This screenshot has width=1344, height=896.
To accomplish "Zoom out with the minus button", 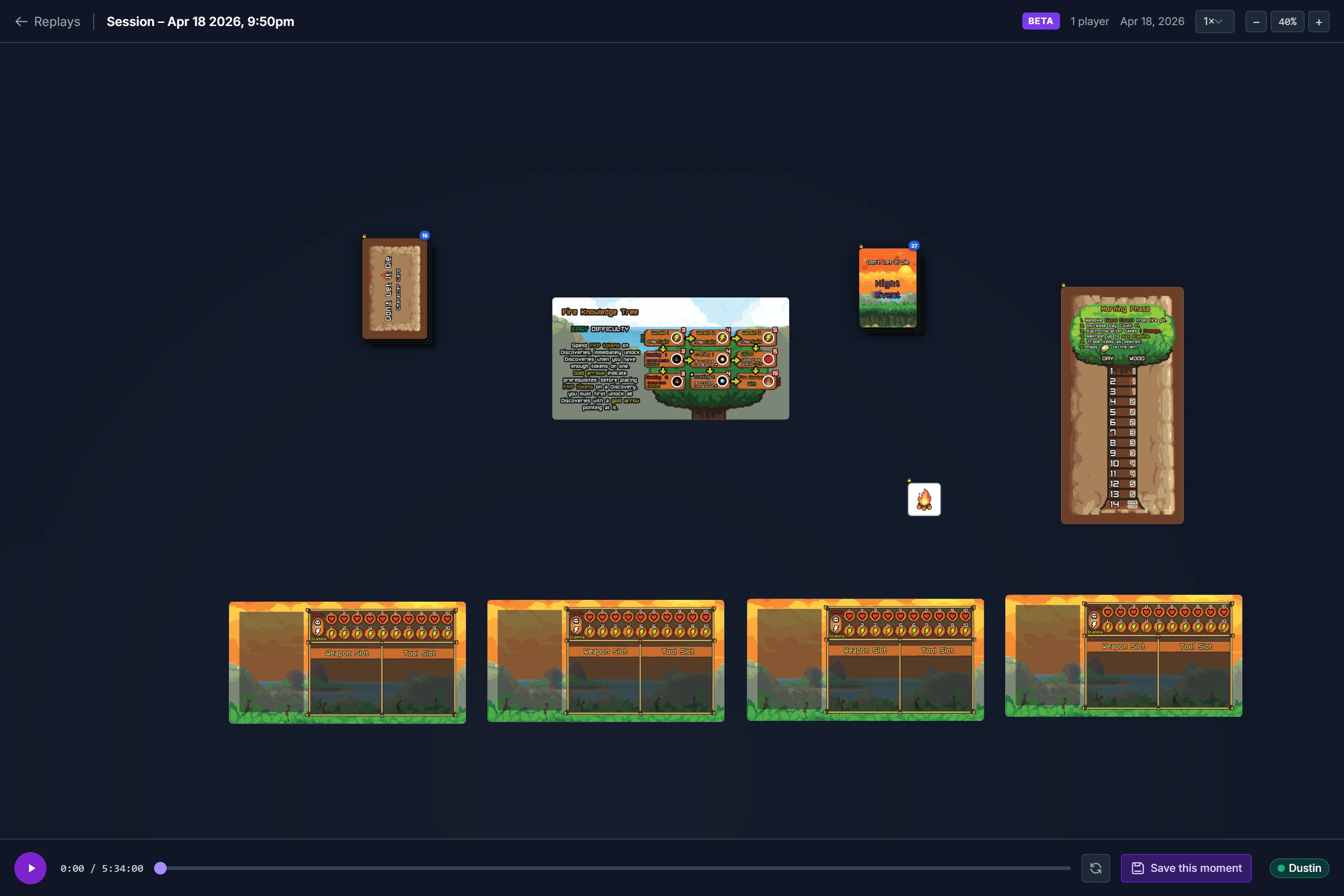I will pyautogui.click(x=1255, y=22).
